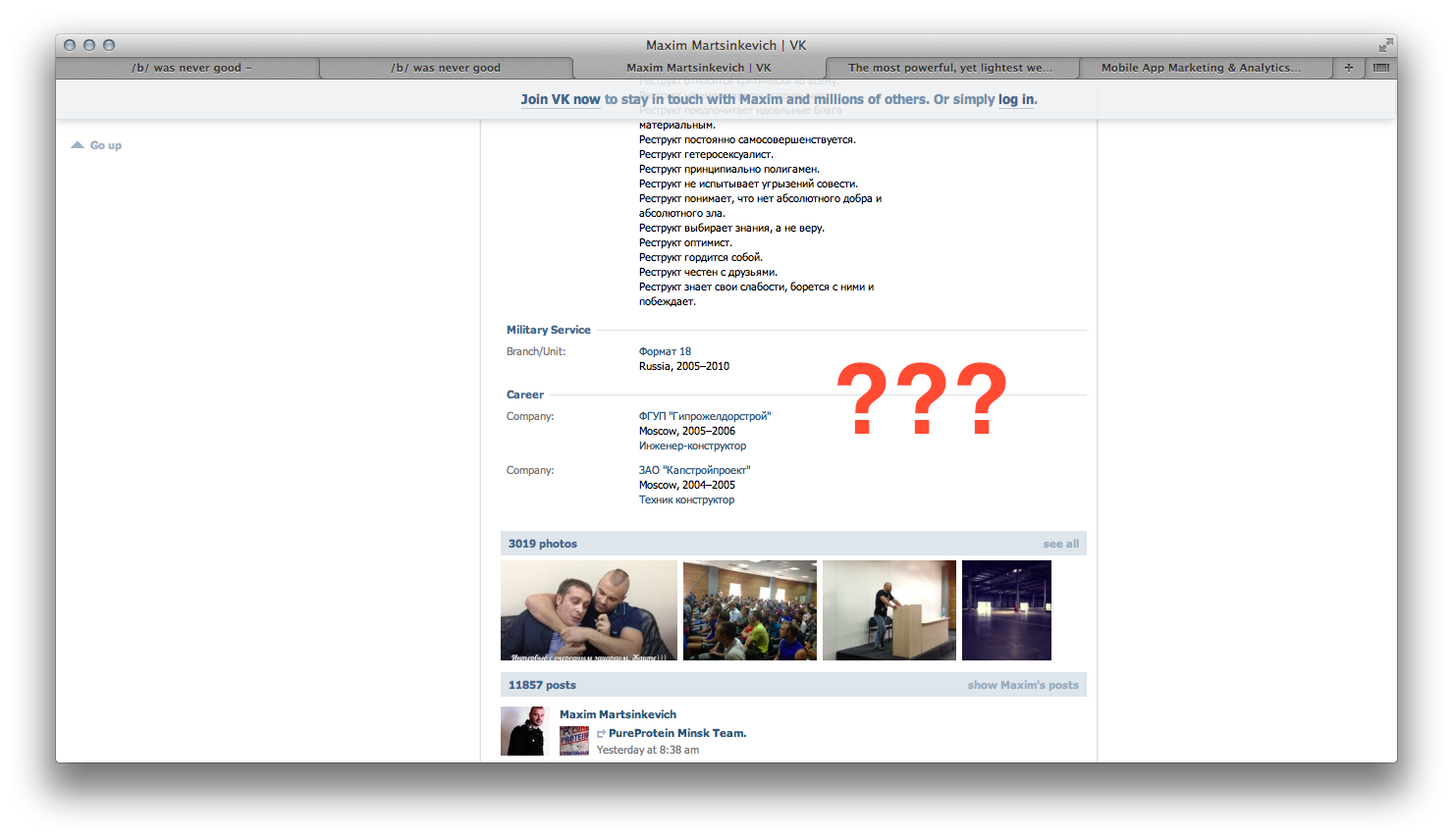
Task: Click the PureProtein group thumbnail in the post
Action: pos(574,741)
